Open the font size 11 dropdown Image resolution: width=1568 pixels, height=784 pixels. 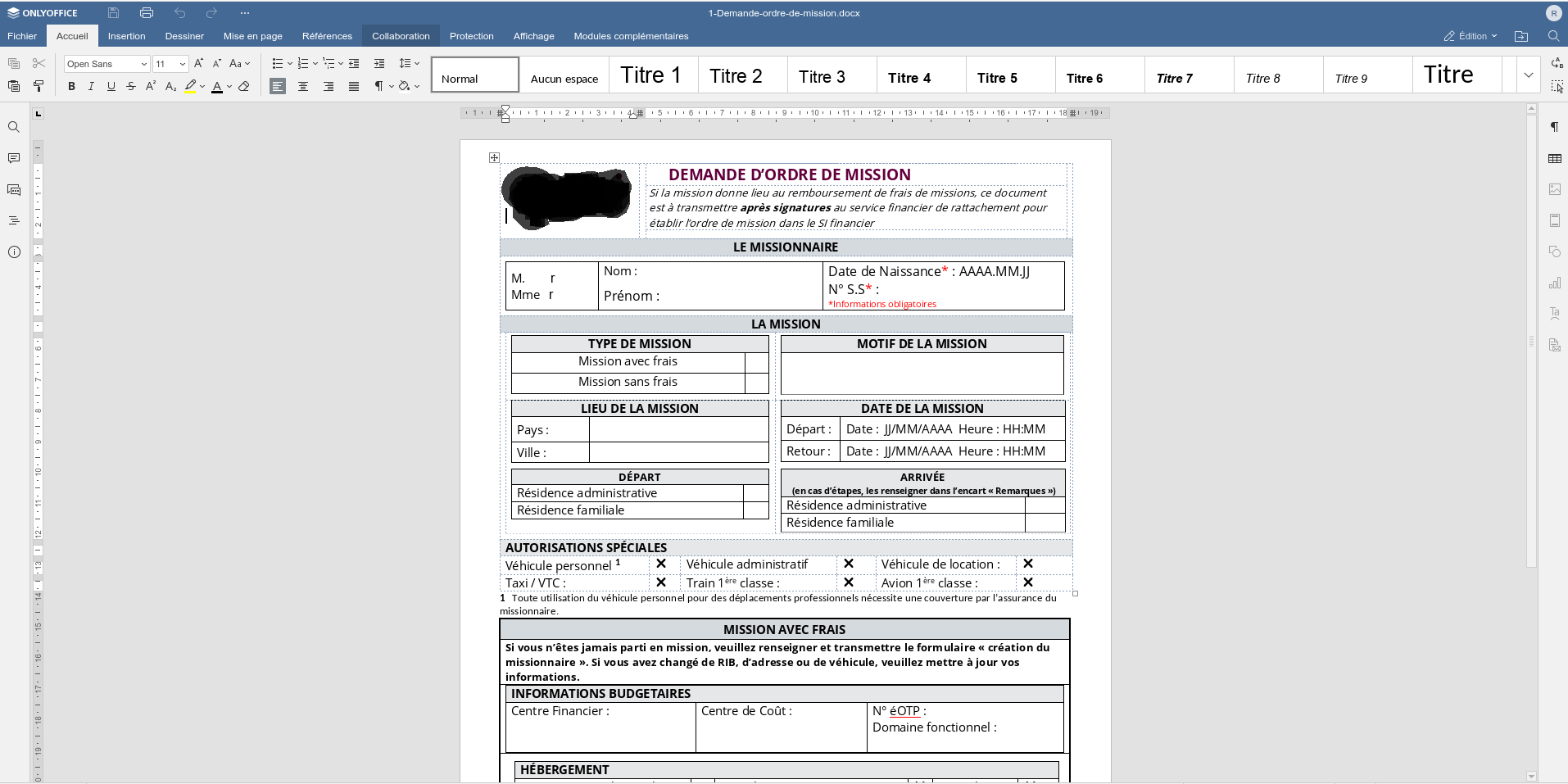pyautogui.click(x=182, y=64)
